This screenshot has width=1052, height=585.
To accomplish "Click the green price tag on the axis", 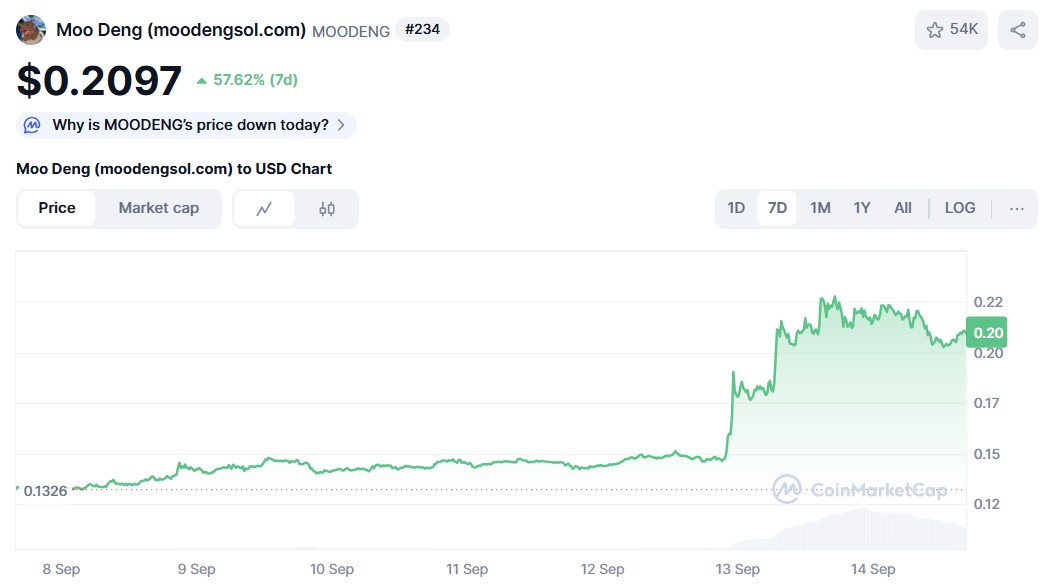I will click(986, 332).
